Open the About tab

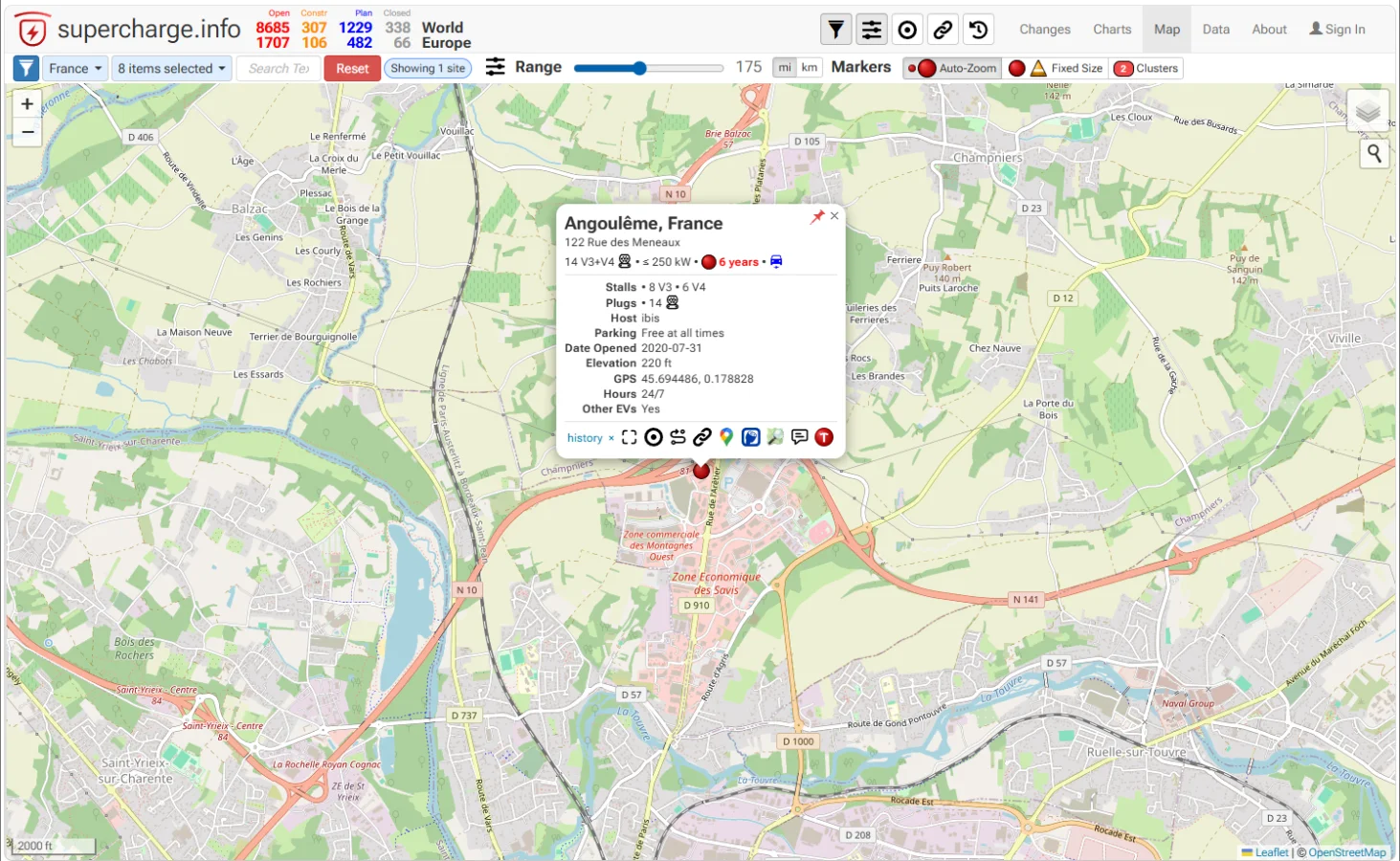[1269, 29]
